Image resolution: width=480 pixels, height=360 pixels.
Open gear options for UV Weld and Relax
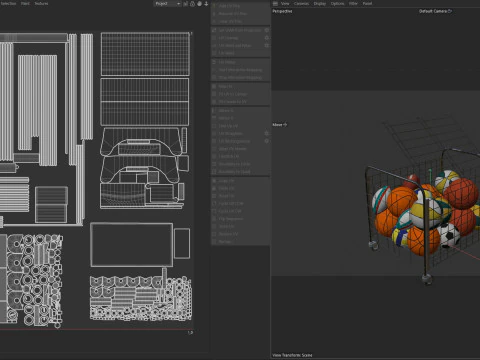pyautogui.click(x=267, y=45)
